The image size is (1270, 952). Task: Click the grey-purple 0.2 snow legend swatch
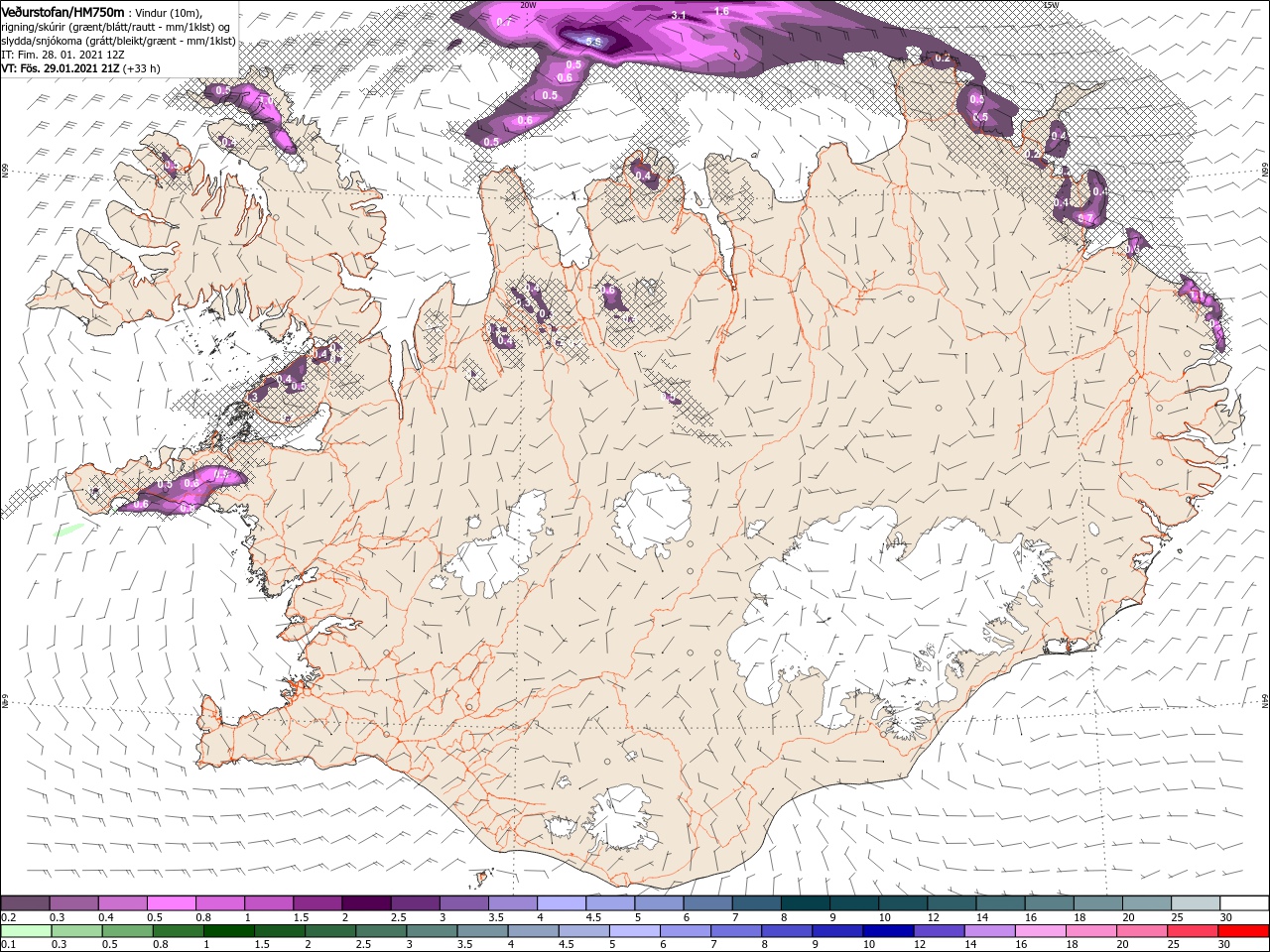pyautogui.click(x=25, y=903)
